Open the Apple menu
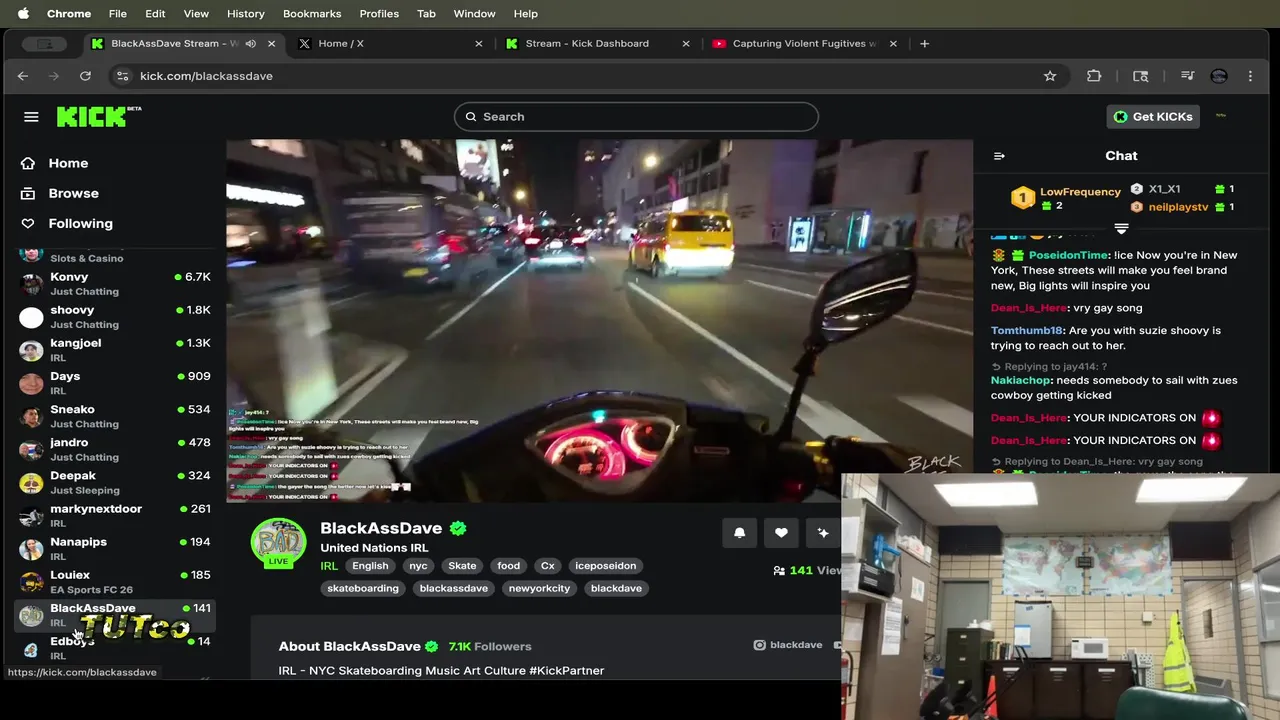 pos(23,14)
